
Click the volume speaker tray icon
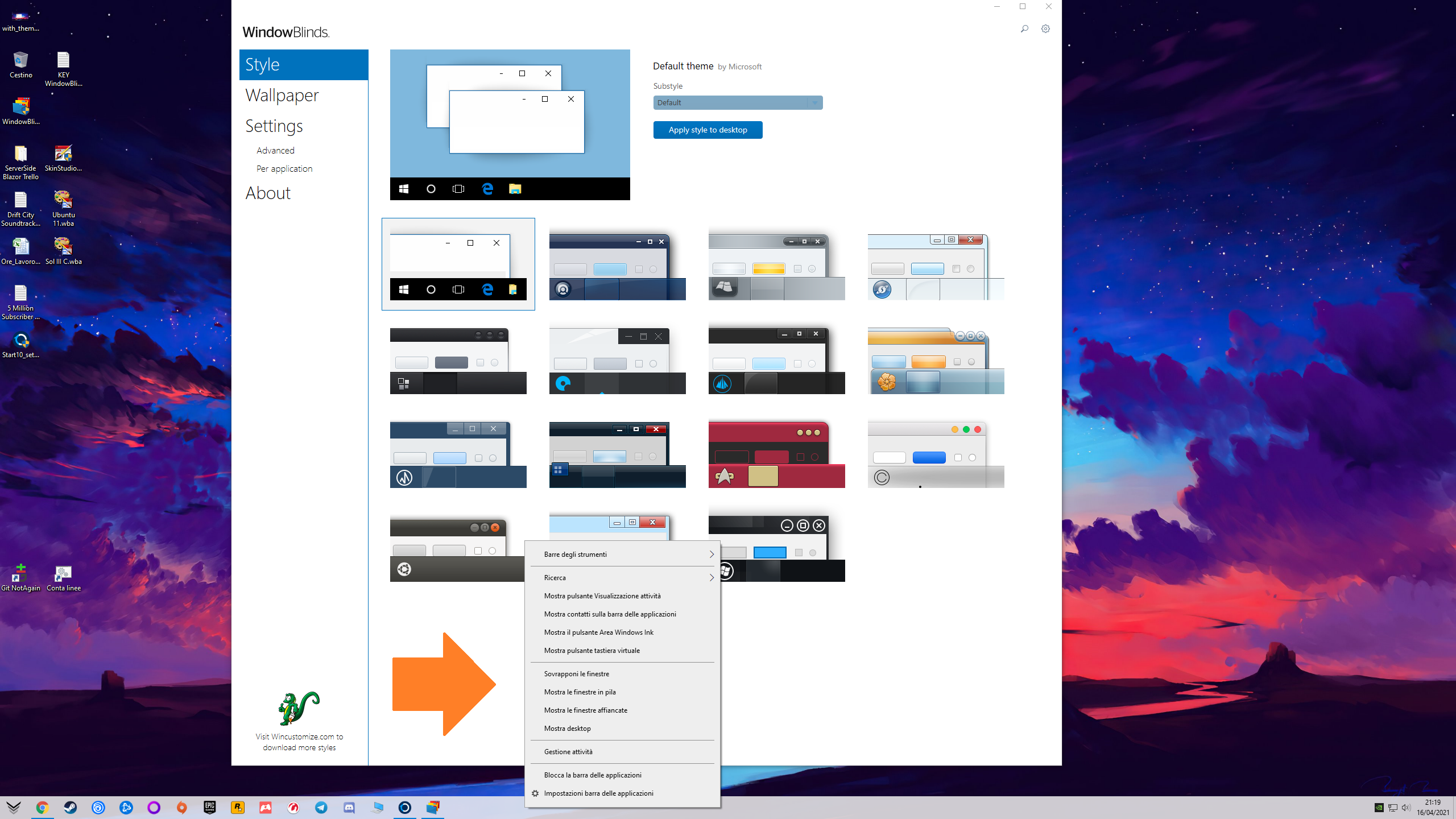[x=1406, y=808]
